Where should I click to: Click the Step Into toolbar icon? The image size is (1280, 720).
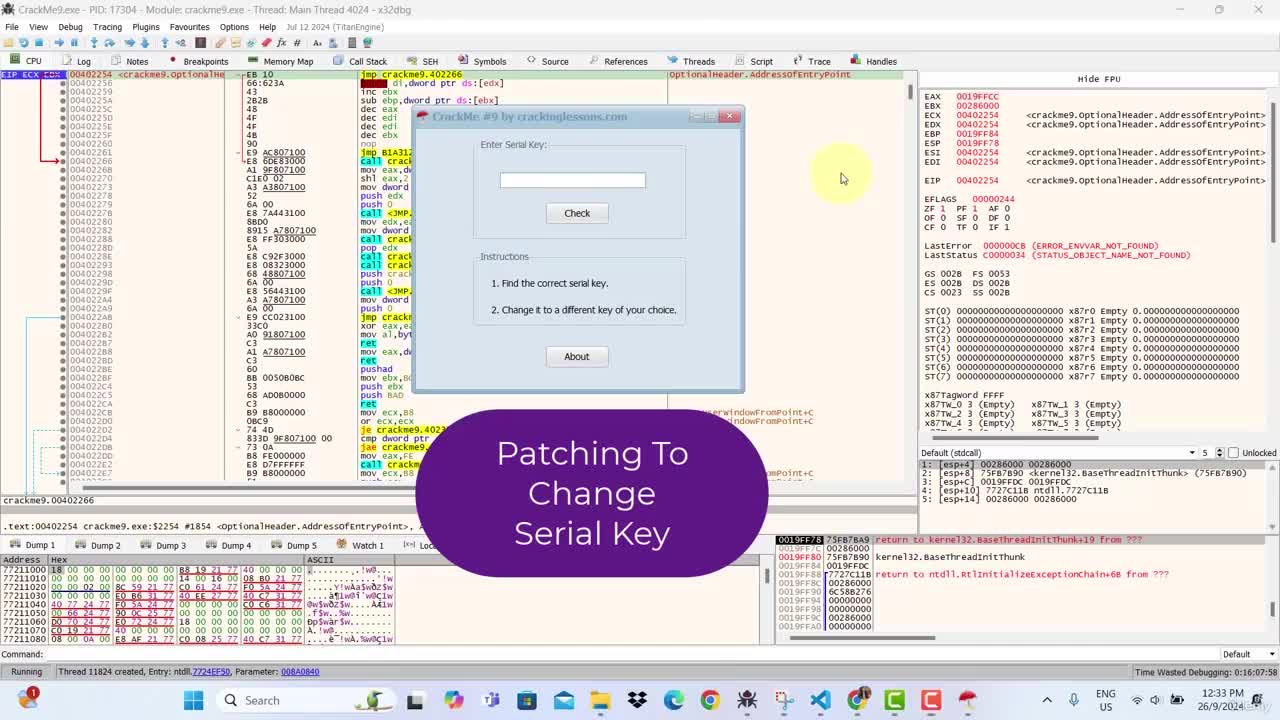94,43
